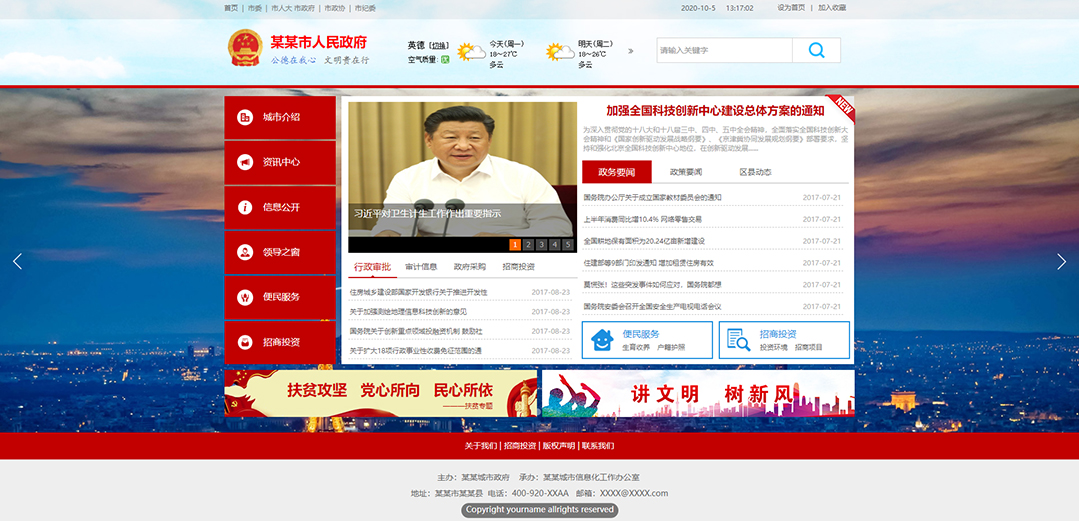Click the sidebar 便民服务 icon

[x=245, y=297]
